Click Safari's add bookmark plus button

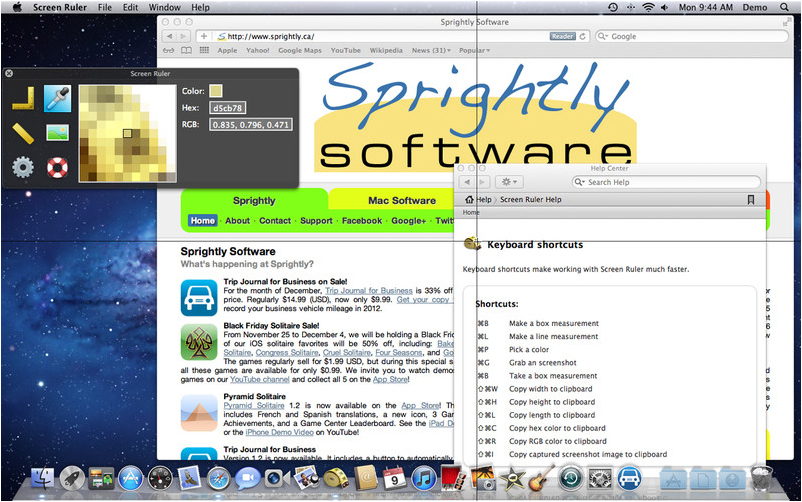[x=204, y=36]
